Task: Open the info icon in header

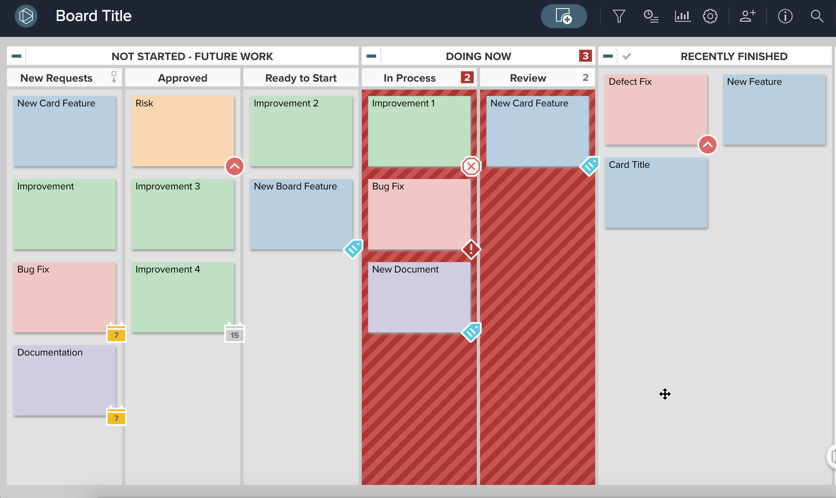Action: point(785,16)
